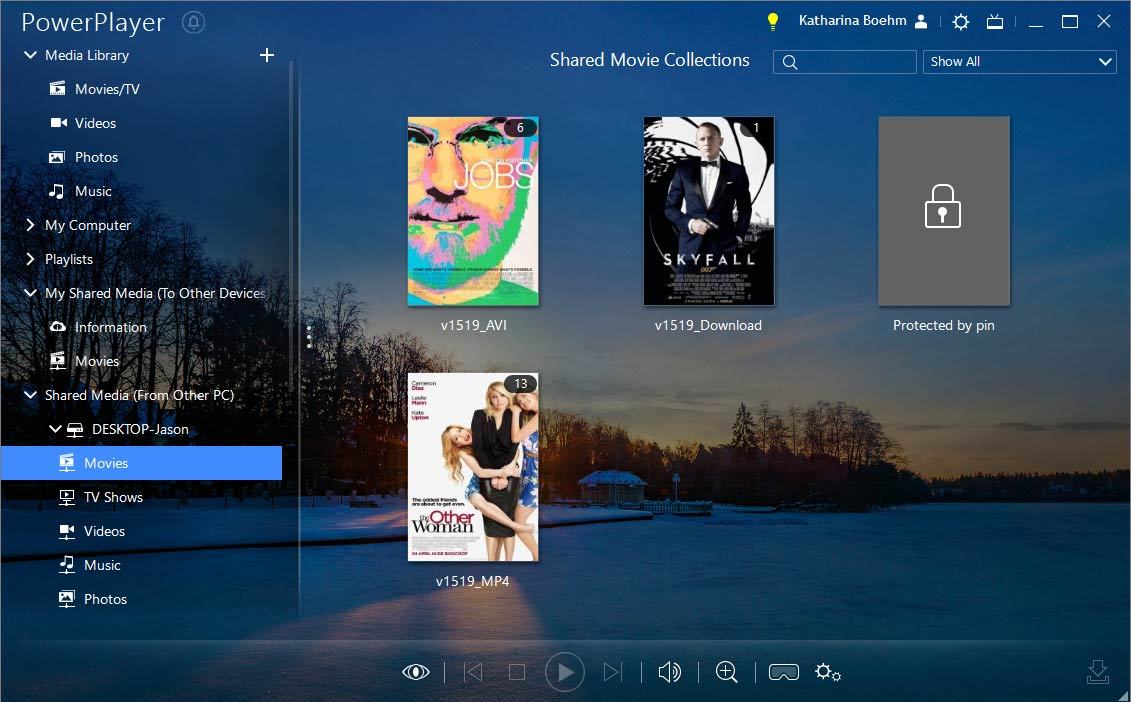Screen dimensions: 1131x702
Task: Add media with the plus icon
Action: [267, 55]
